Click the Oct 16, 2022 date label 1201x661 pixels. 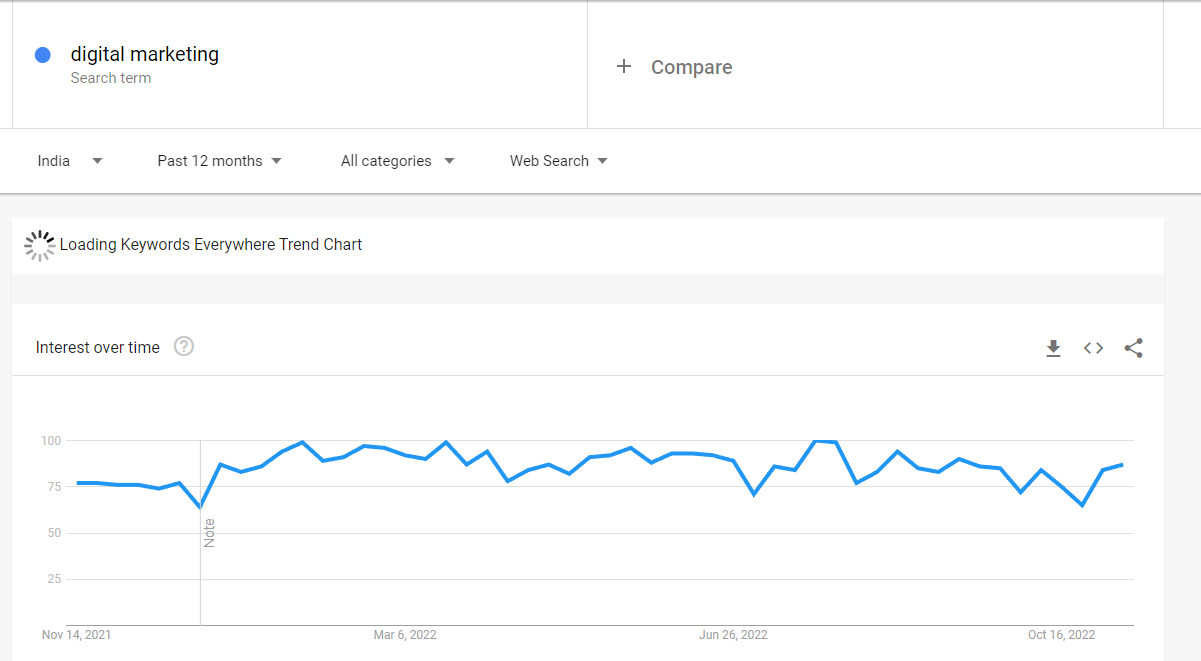pyautogui.click(x=1062, y=635)
